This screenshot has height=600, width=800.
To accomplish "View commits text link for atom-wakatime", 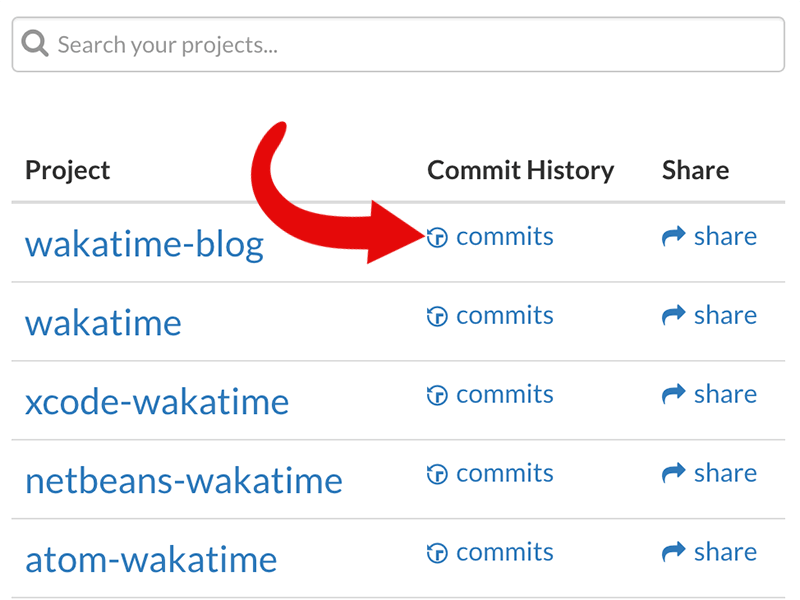I will tap(505, 553).
